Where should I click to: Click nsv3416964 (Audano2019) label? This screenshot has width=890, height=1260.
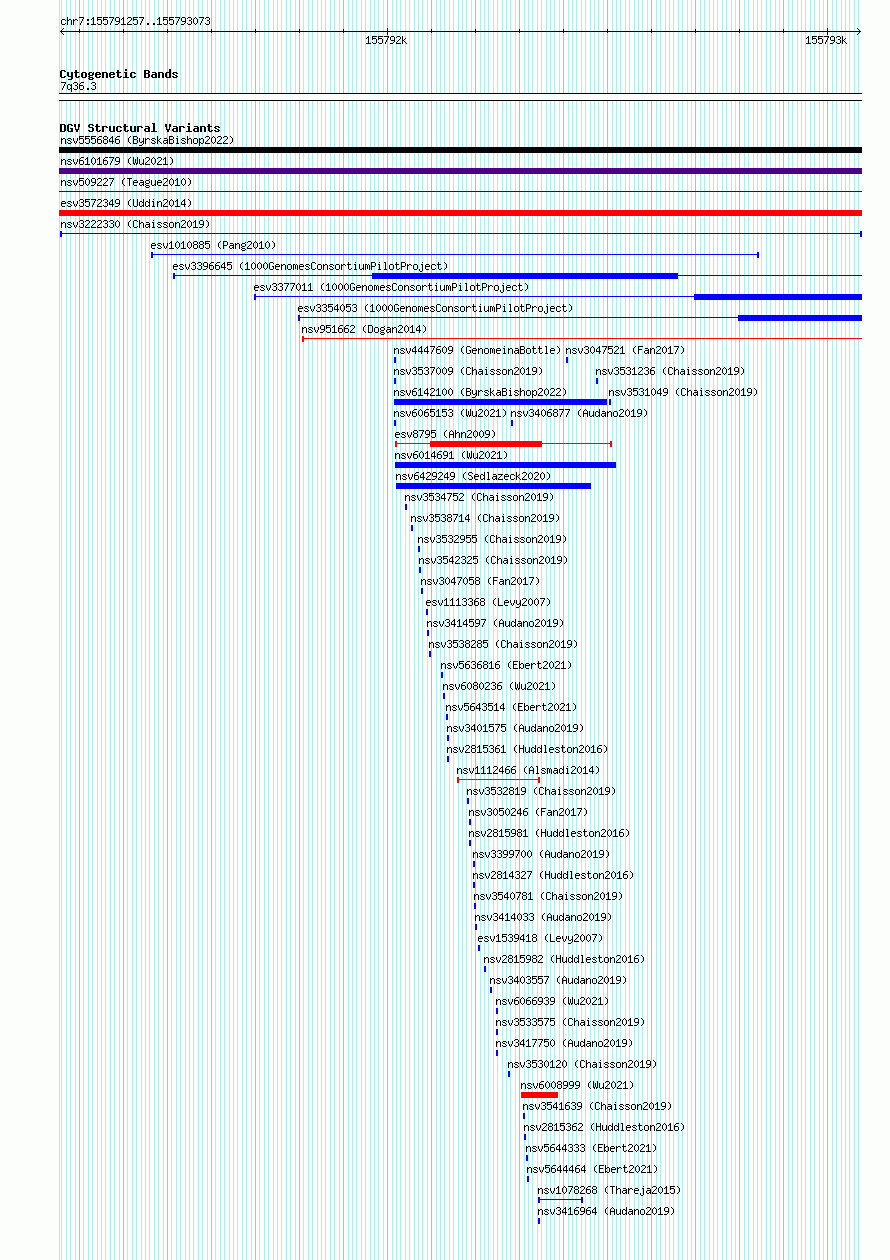tap(606, 1212)
